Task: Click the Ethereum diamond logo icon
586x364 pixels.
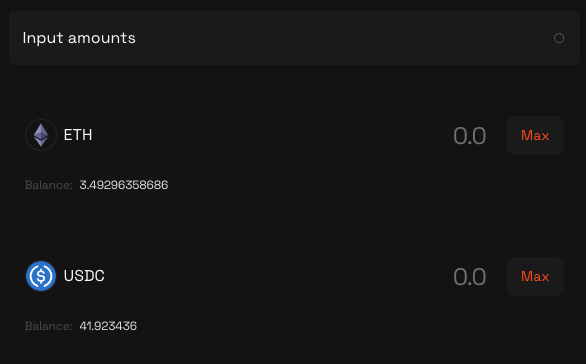Action: 41,135
